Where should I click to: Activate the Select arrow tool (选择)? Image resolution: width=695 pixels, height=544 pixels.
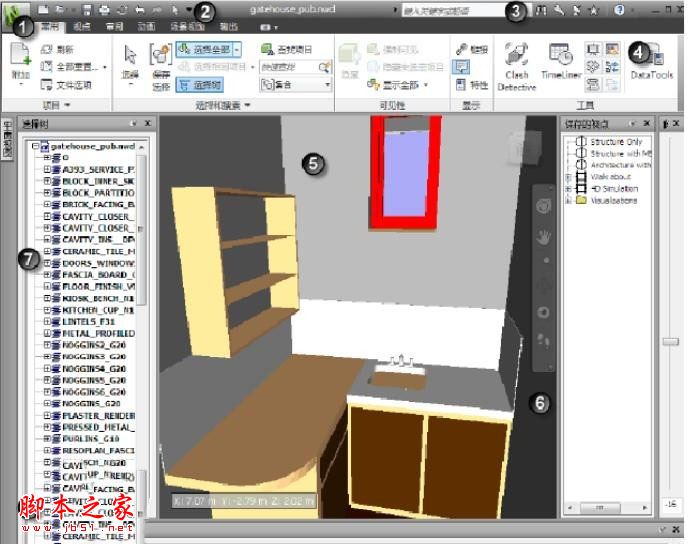pyautogui.click(x=130, y=62)
